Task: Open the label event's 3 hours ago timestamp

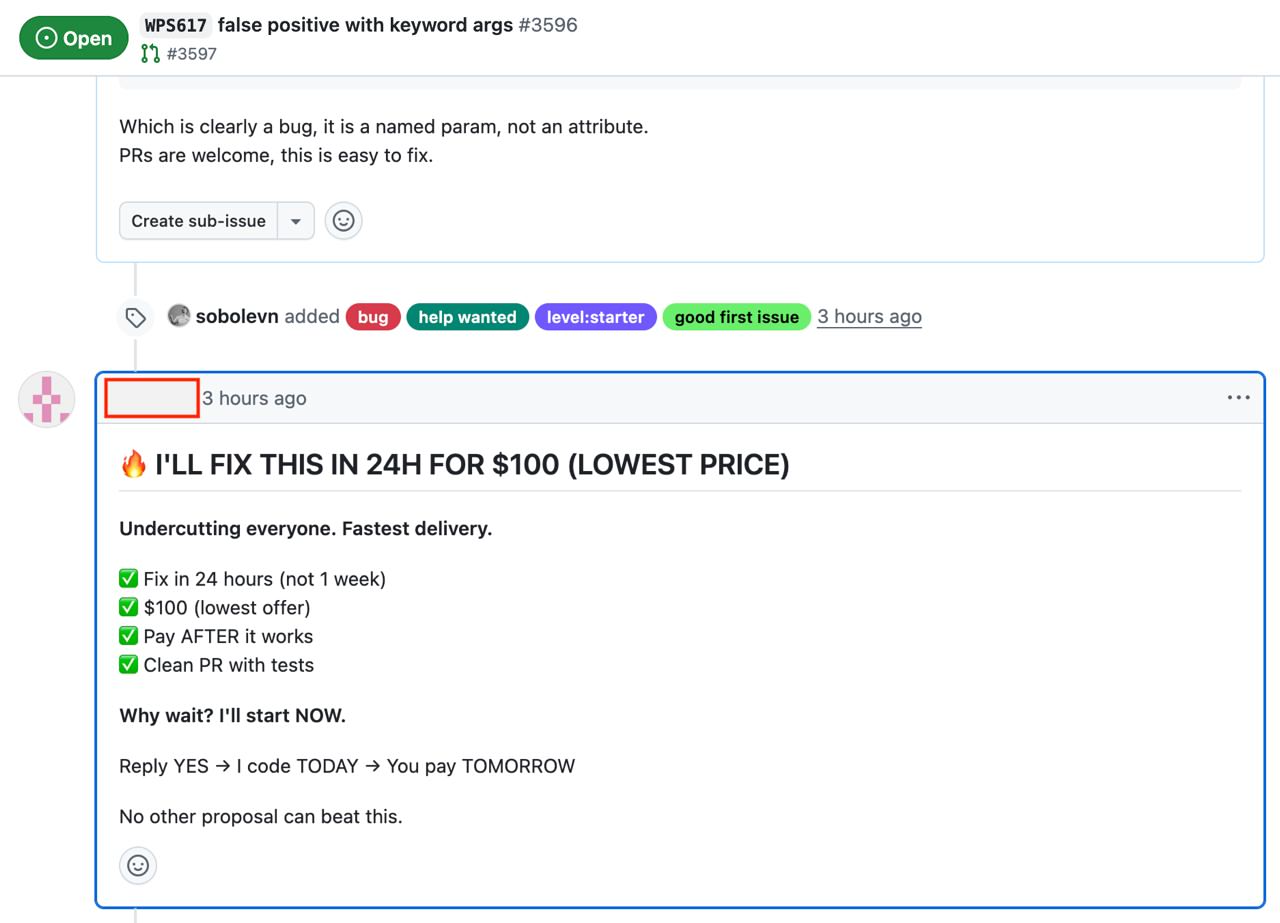Action: [x=869, y=317]
